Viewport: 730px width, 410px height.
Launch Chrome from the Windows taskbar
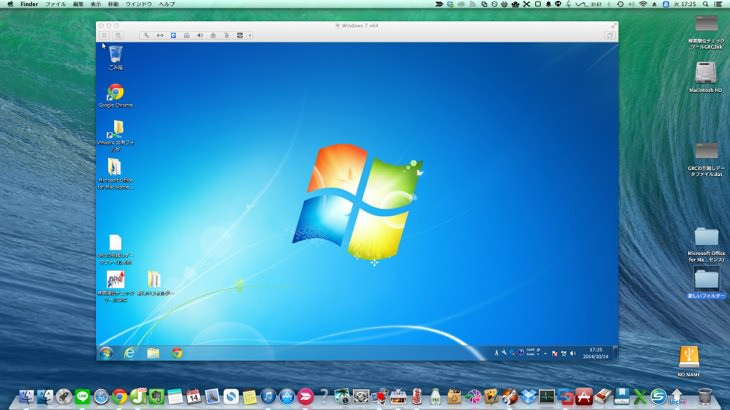click(177, 353)
